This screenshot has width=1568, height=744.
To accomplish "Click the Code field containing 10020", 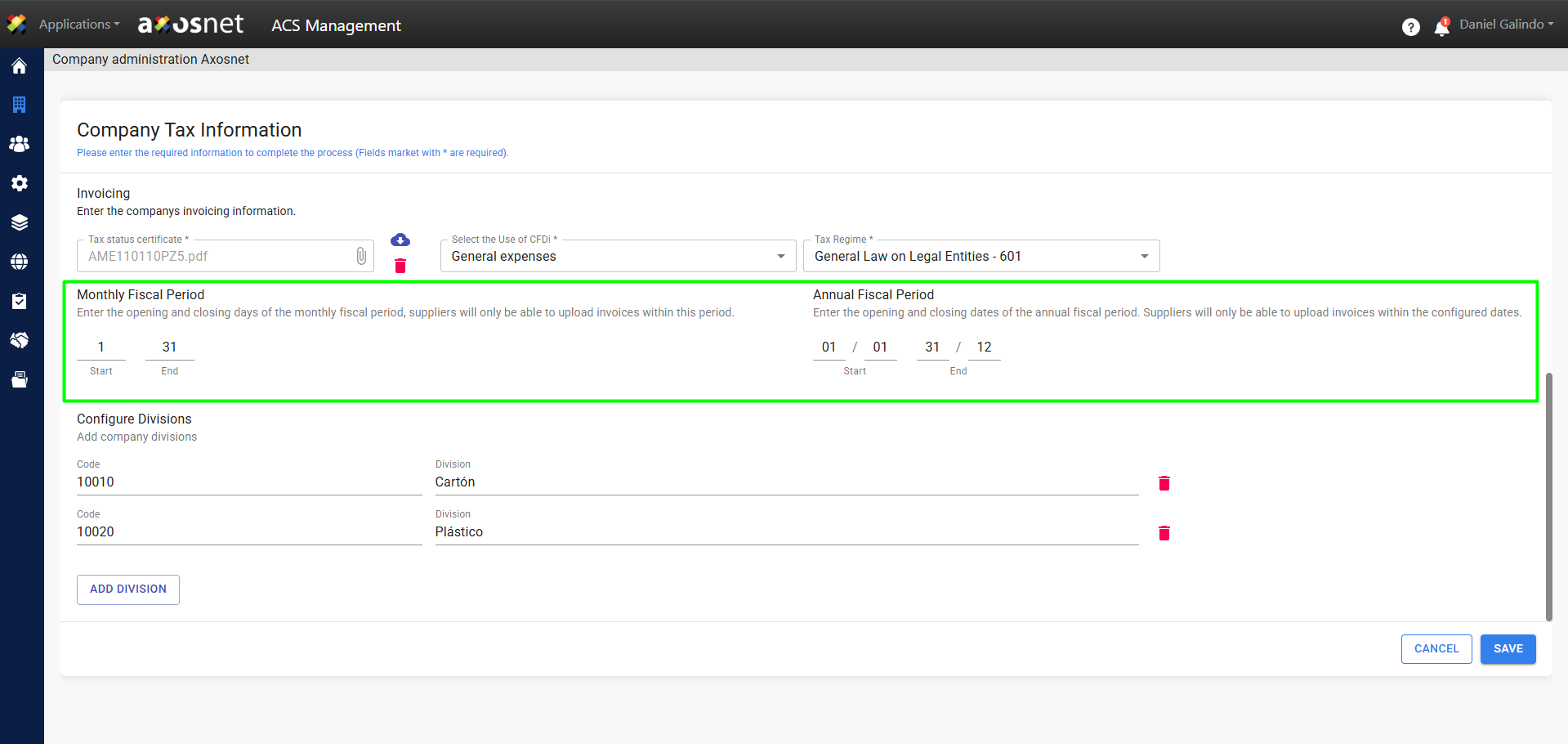I will pyautogui.click(x=249, y=532).
